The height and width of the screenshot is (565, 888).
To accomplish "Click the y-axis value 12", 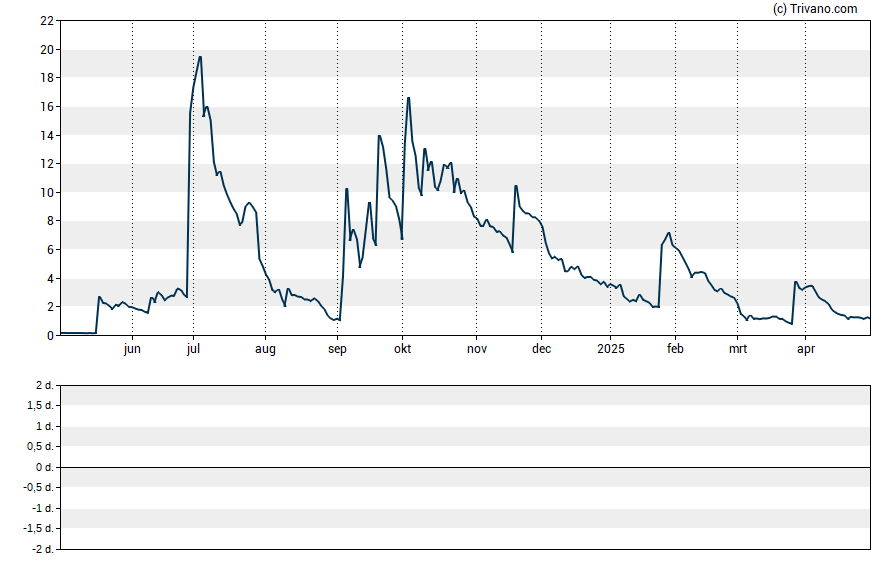I will pyautogui.click(x=47, y=164).
